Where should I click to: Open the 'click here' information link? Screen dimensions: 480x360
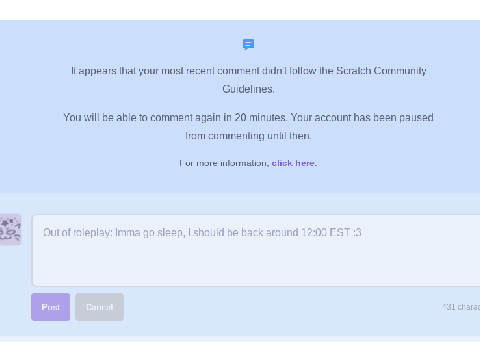294,163
